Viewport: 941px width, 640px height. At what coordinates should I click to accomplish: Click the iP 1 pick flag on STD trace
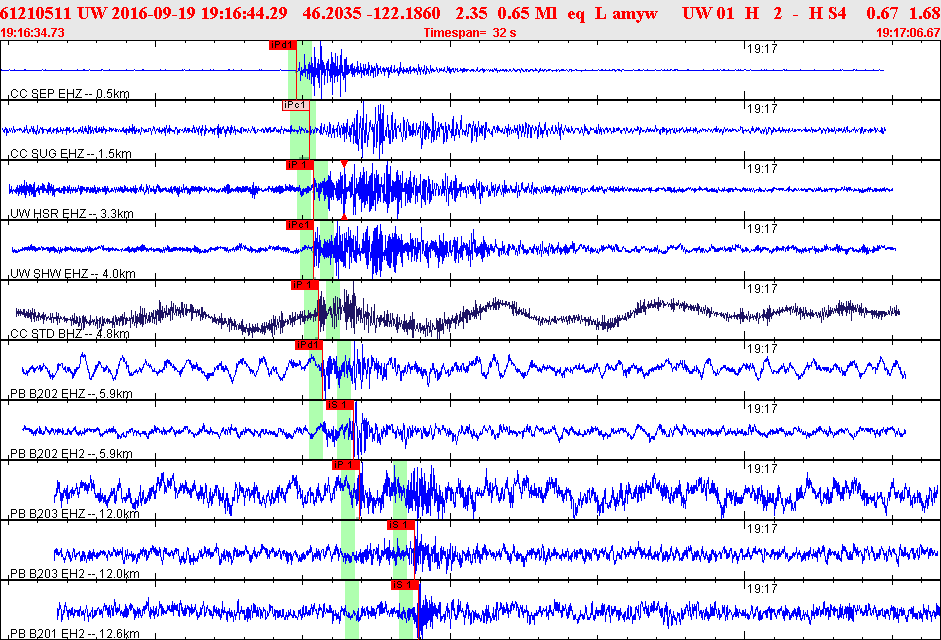pos(304,285)
